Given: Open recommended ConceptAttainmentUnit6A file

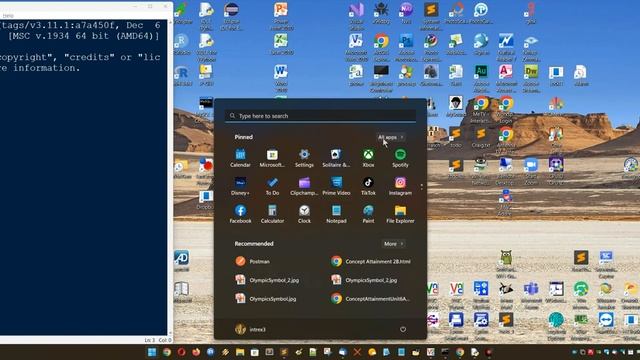Looking at the screenshot, I should pyautogui.click(x=371, y=299).
